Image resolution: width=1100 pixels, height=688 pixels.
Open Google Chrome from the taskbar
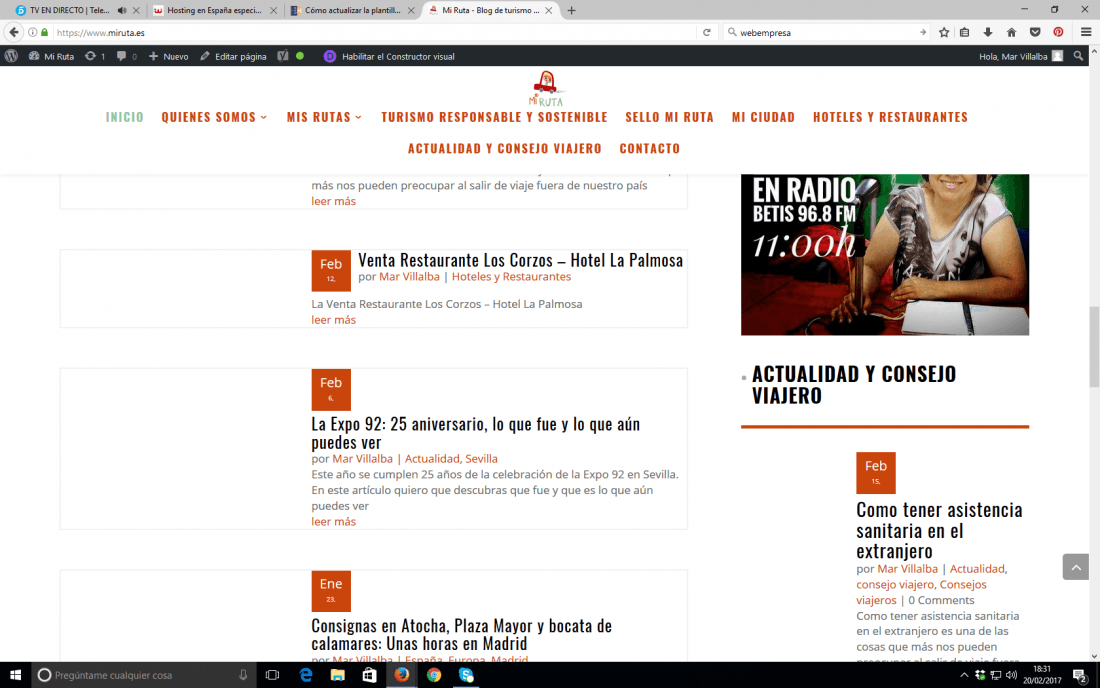[x=434, y=675]
